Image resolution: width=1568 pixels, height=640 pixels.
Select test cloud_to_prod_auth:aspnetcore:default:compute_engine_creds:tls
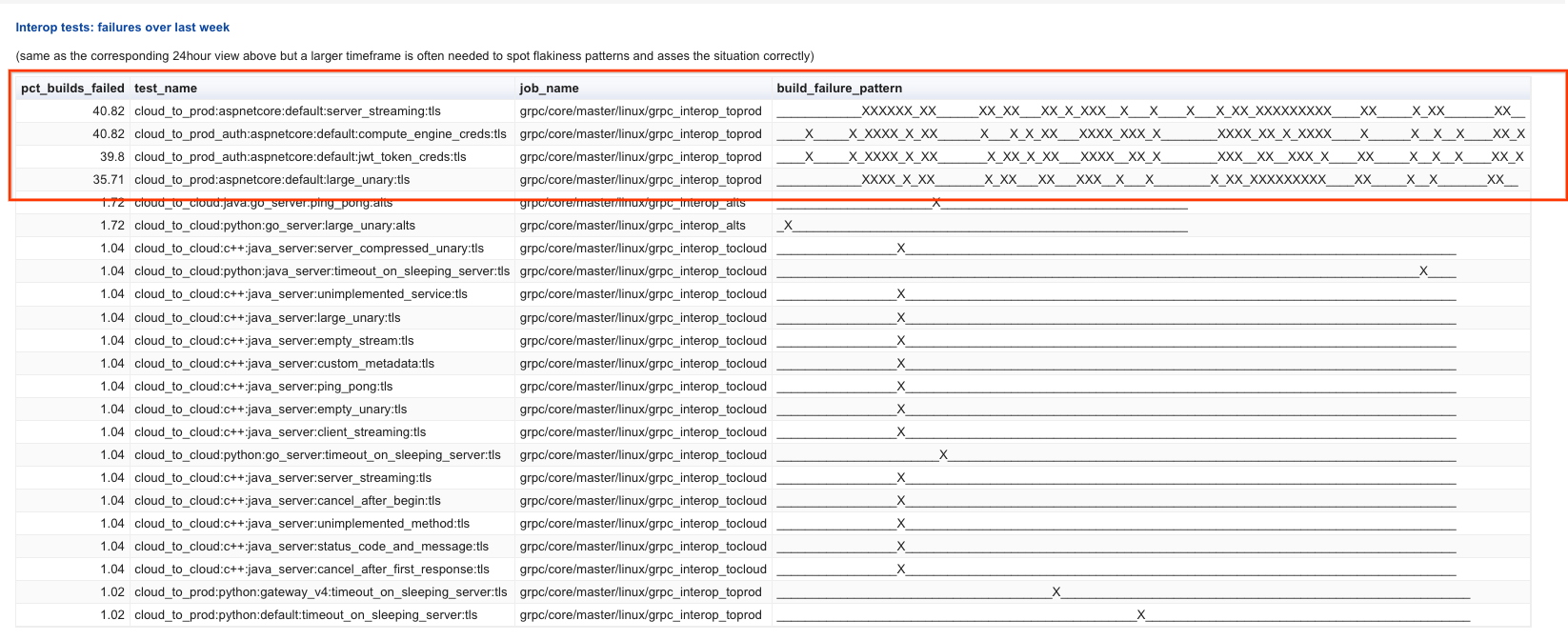(320, 134)
